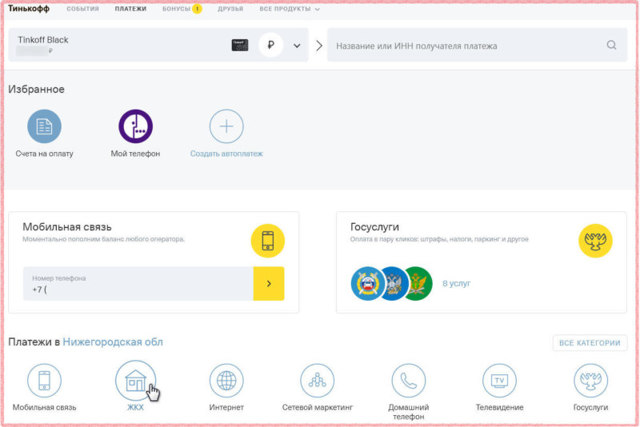The image size is (640, 427).
Task: Focus the payee name or ИНН search field
Action: [477, 45]
